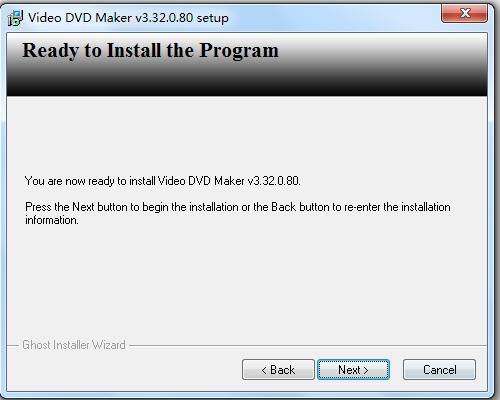Open the system menu via the installer icon
Screen dimensions: 500x400
click(x=15, y=18)
